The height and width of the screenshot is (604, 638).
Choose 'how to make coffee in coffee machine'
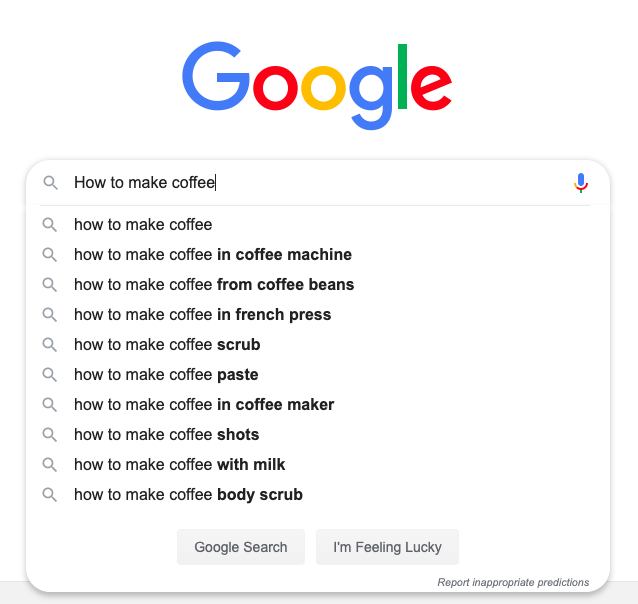[213, 255]
